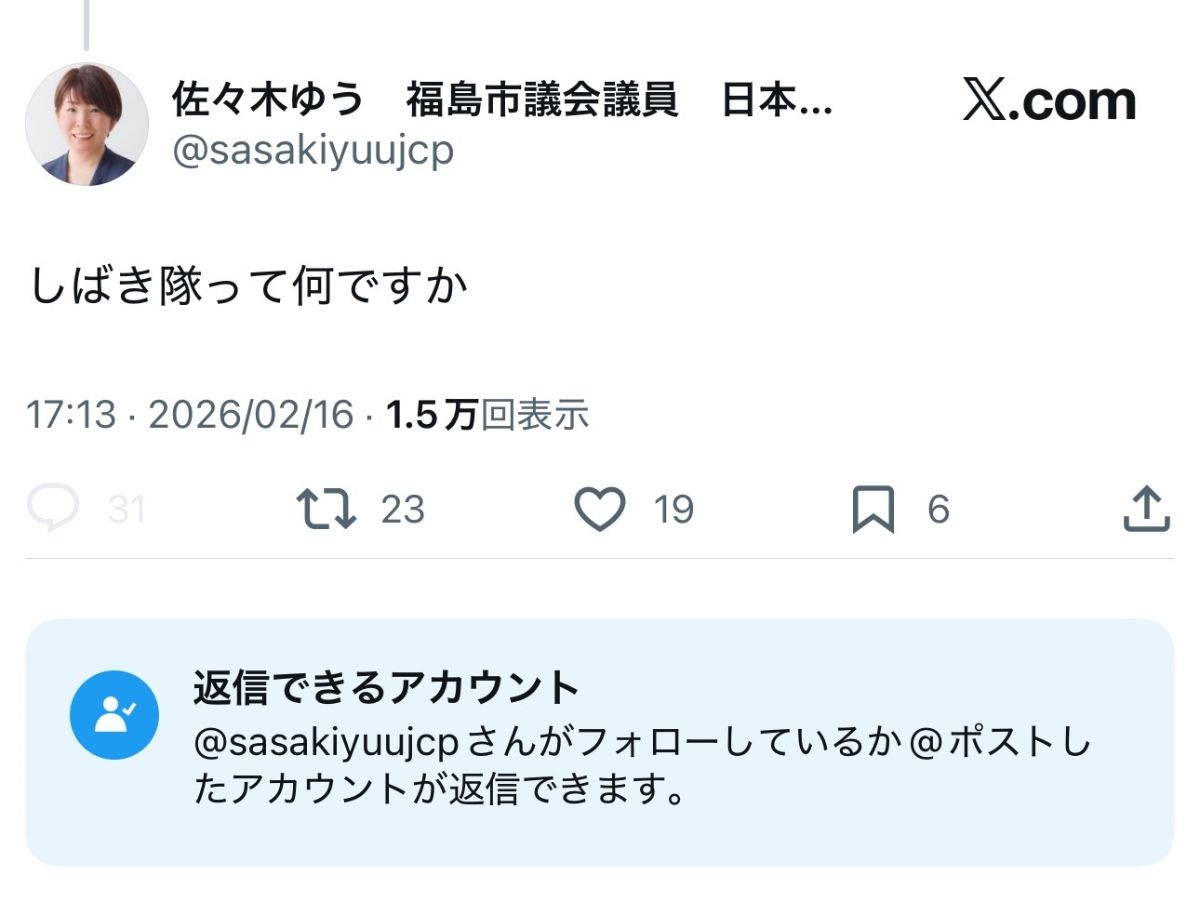Screen dimensions: 1200x915
Task: Click the like count 19
Action: point(674,511)
